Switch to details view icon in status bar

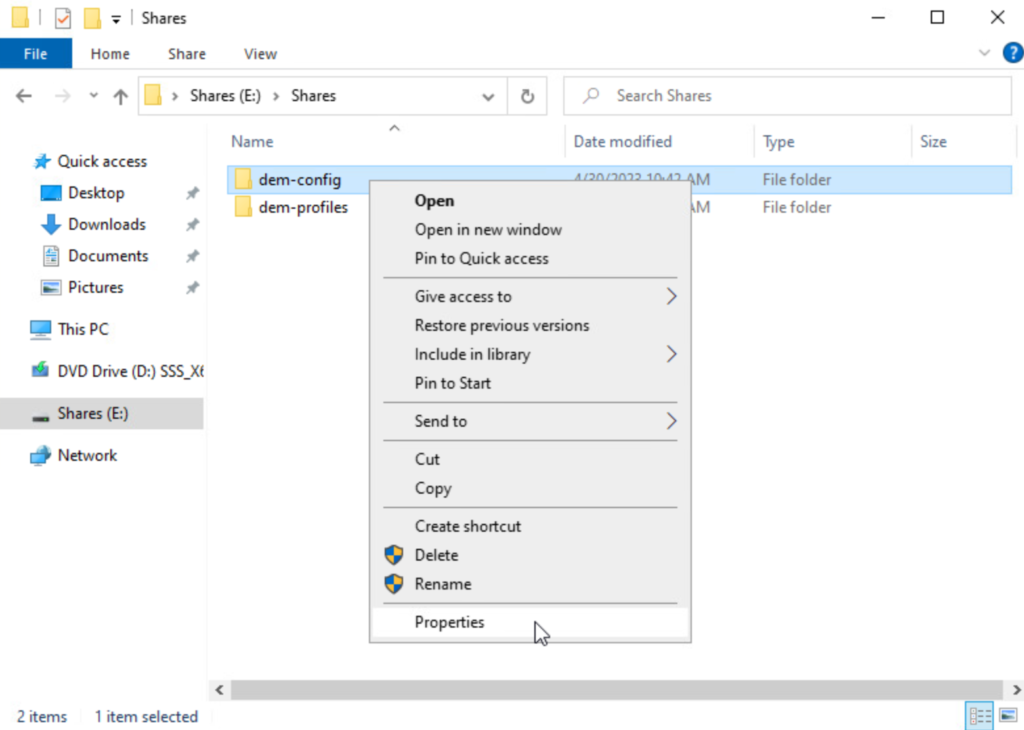(x=980, y=716)
